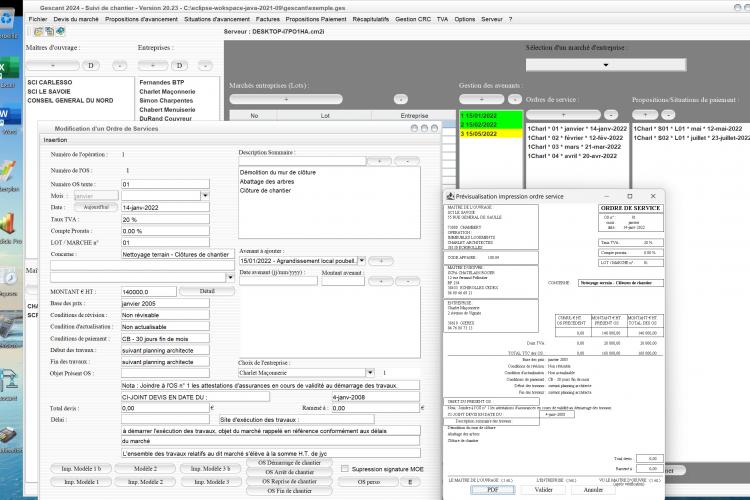Screen dimensions: 750x500
Task: Click the PDF button in preview window
Action: 493,490
